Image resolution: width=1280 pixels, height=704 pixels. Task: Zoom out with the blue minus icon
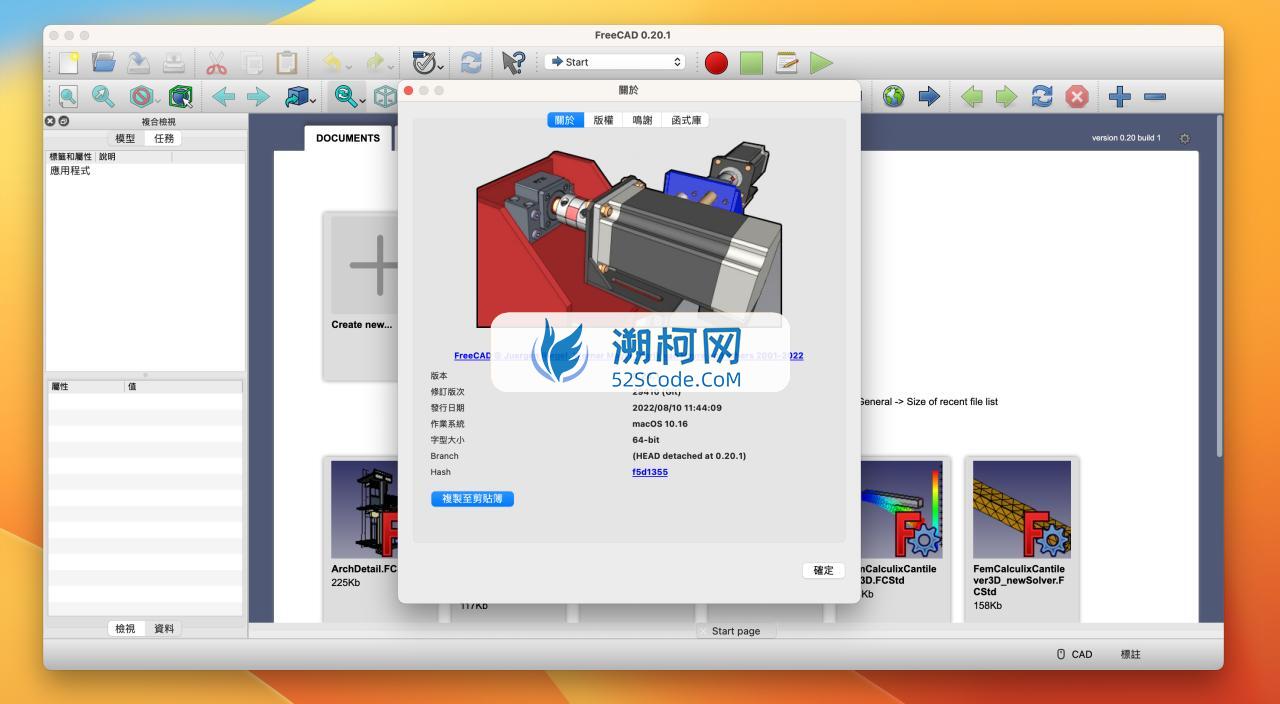(x=1155, y=96)
